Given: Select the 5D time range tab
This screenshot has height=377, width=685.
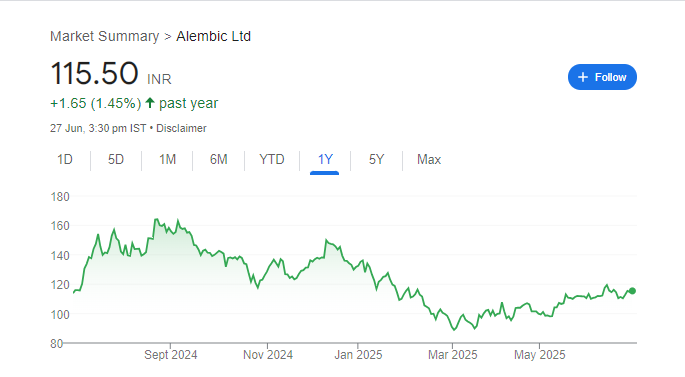Looking at the screenshot, I should coord(116,159).
